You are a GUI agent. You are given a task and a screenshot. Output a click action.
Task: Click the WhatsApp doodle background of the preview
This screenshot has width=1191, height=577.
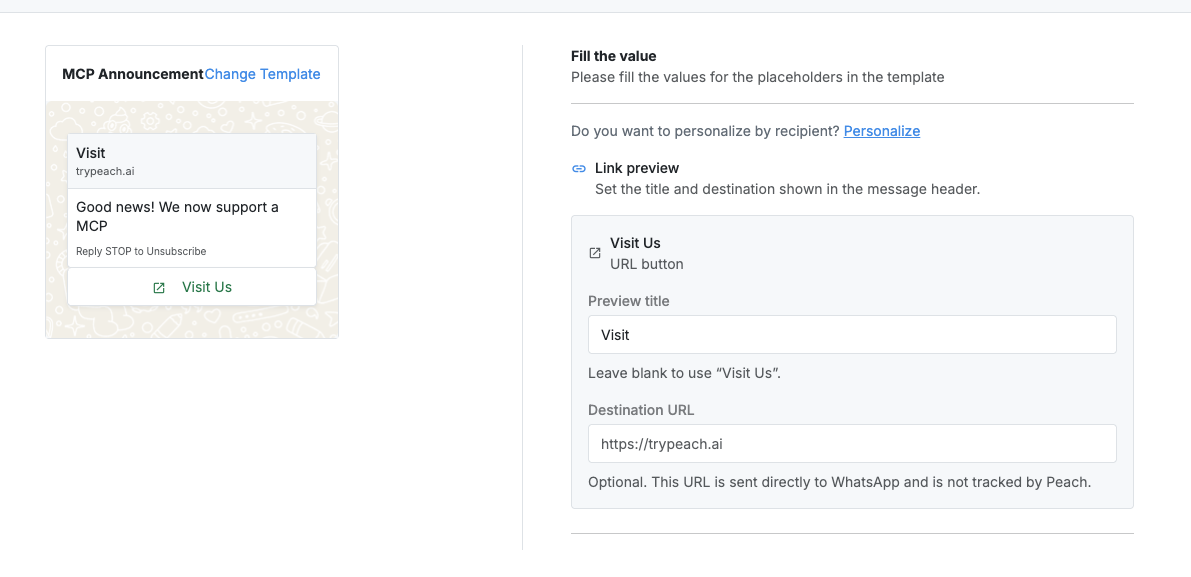click(192, 323)
